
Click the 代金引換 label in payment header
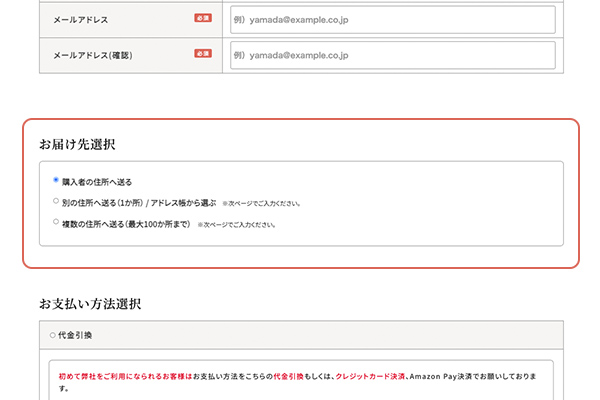(76, 335)
